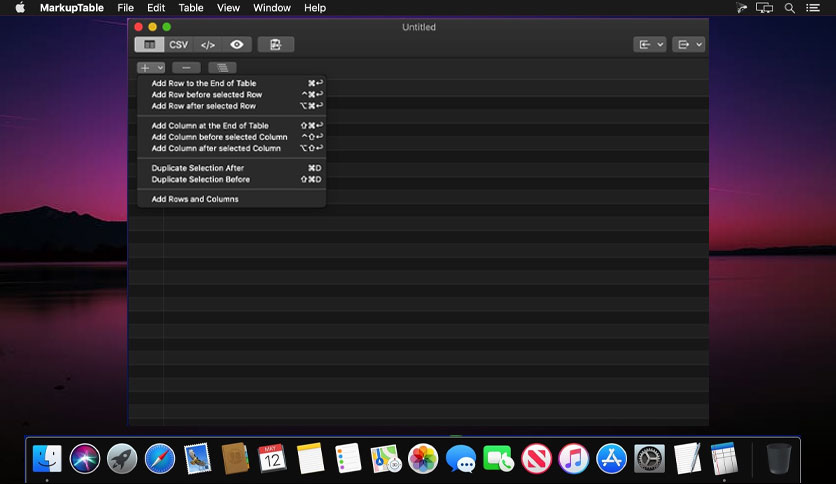The height and width of the screenshot is (484, 836).
Task: Click the convert table toolbar icon
Action: pyautogui.click(x=276, y=45)
